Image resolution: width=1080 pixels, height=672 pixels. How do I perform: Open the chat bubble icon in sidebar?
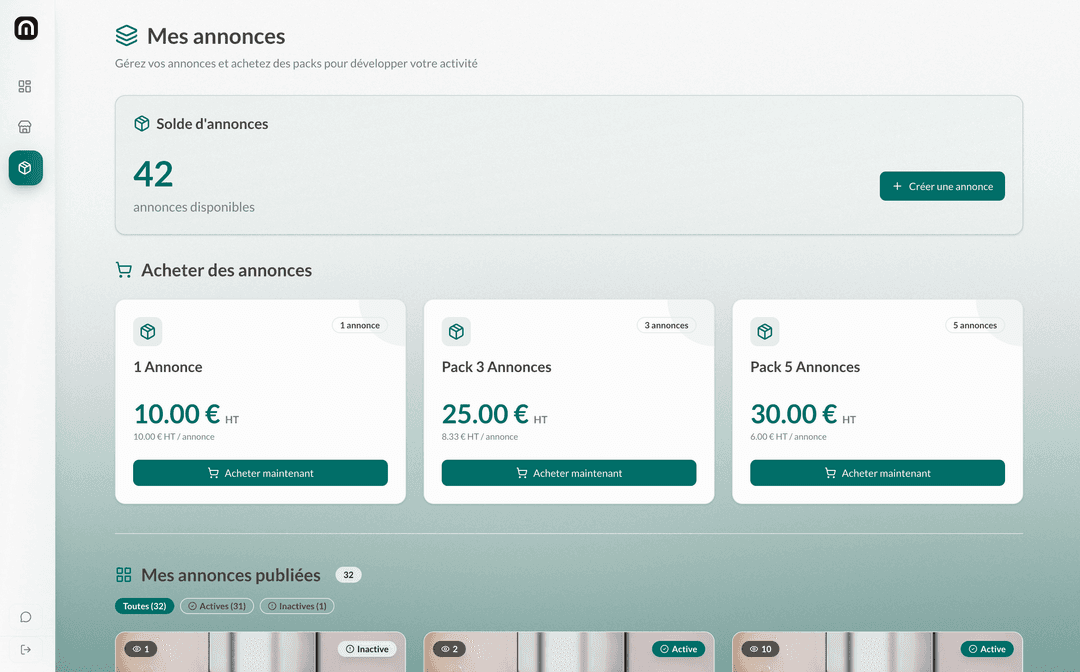tap(26, 617)
